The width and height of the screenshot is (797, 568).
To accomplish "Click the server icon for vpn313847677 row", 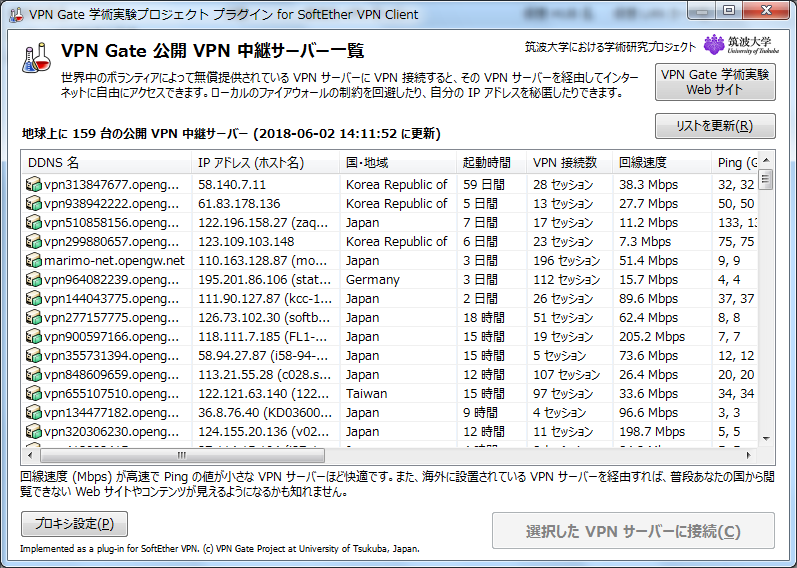I will [35, 185].
